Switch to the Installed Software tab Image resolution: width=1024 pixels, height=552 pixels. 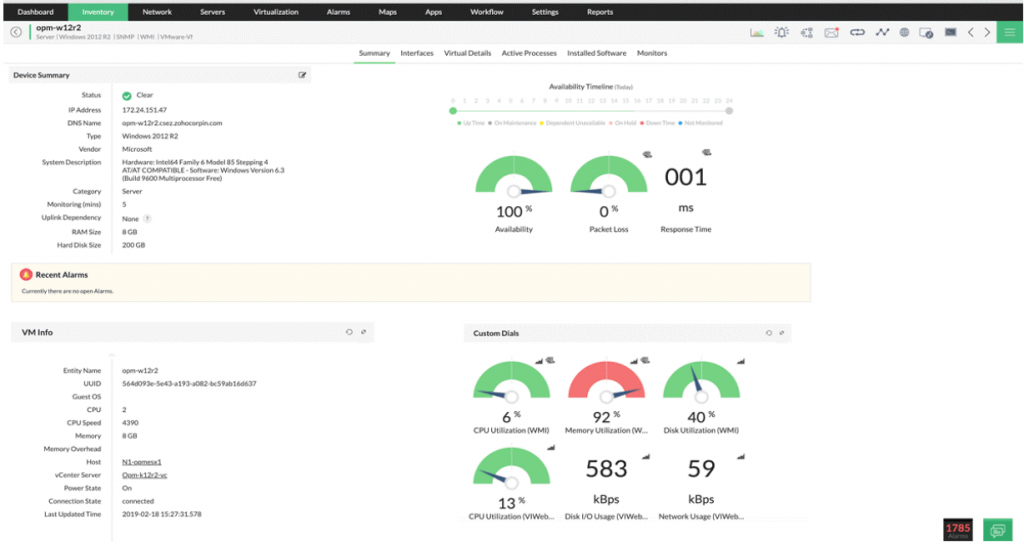596,53
